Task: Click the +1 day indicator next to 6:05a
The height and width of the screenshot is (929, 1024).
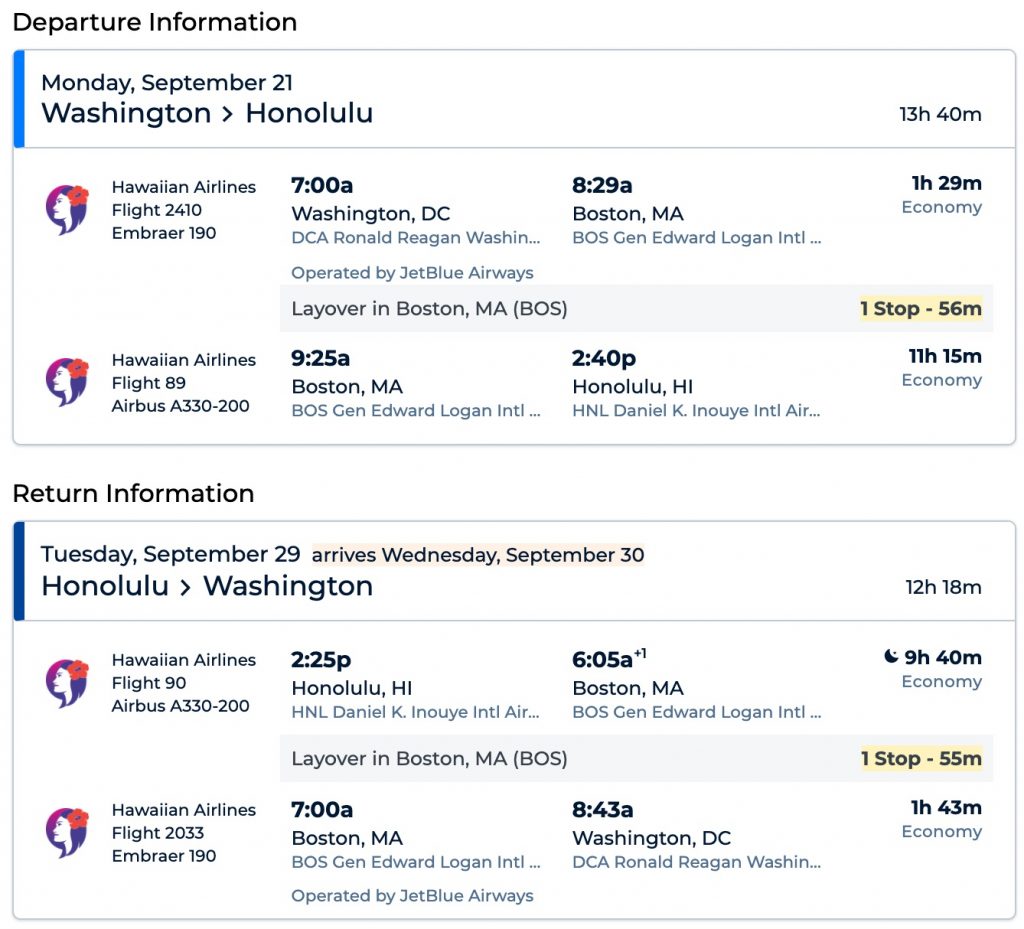Action: [x=640, y=654]
